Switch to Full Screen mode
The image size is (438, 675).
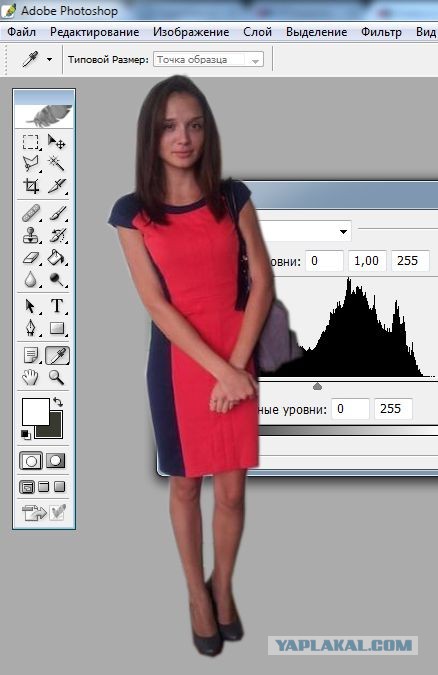pos(59,487)
